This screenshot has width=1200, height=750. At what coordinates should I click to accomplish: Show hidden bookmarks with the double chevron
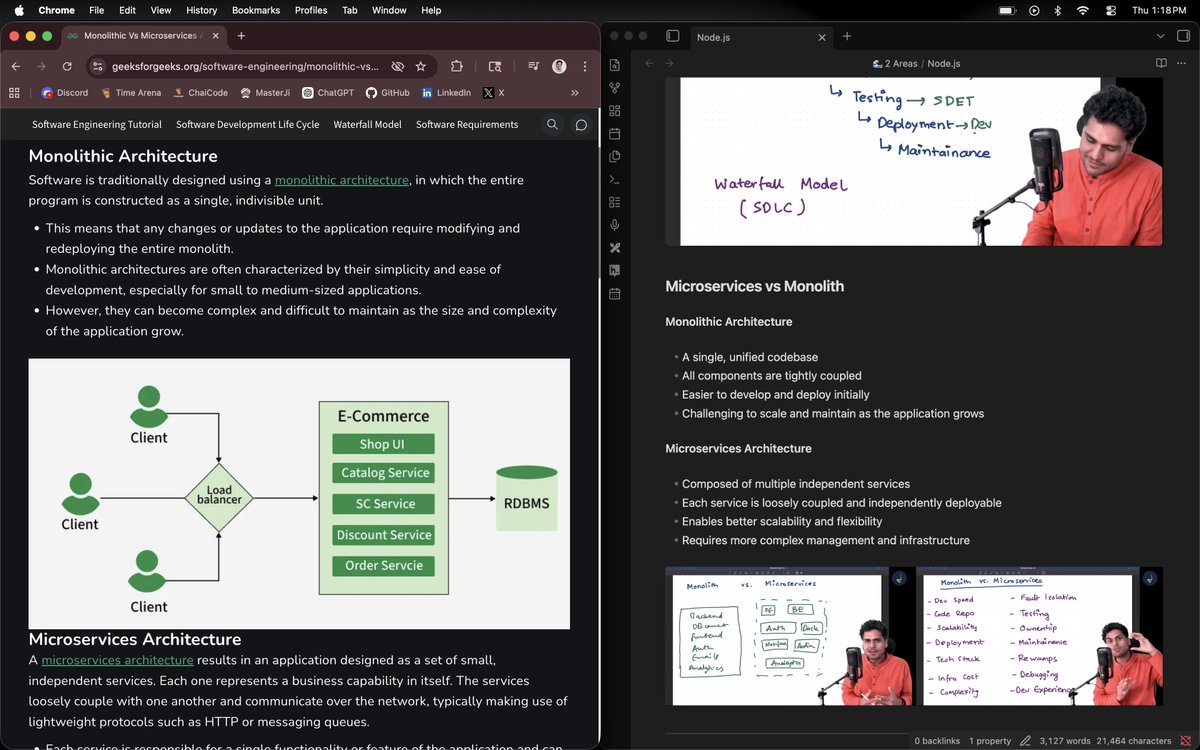coord(575,92)
